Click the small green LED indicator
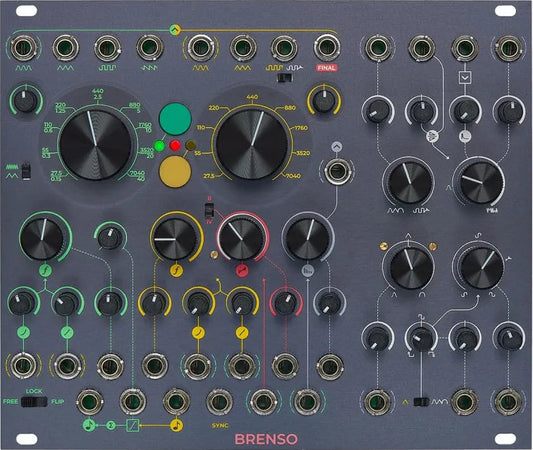The image size is (533, 450). click(159, 146)
